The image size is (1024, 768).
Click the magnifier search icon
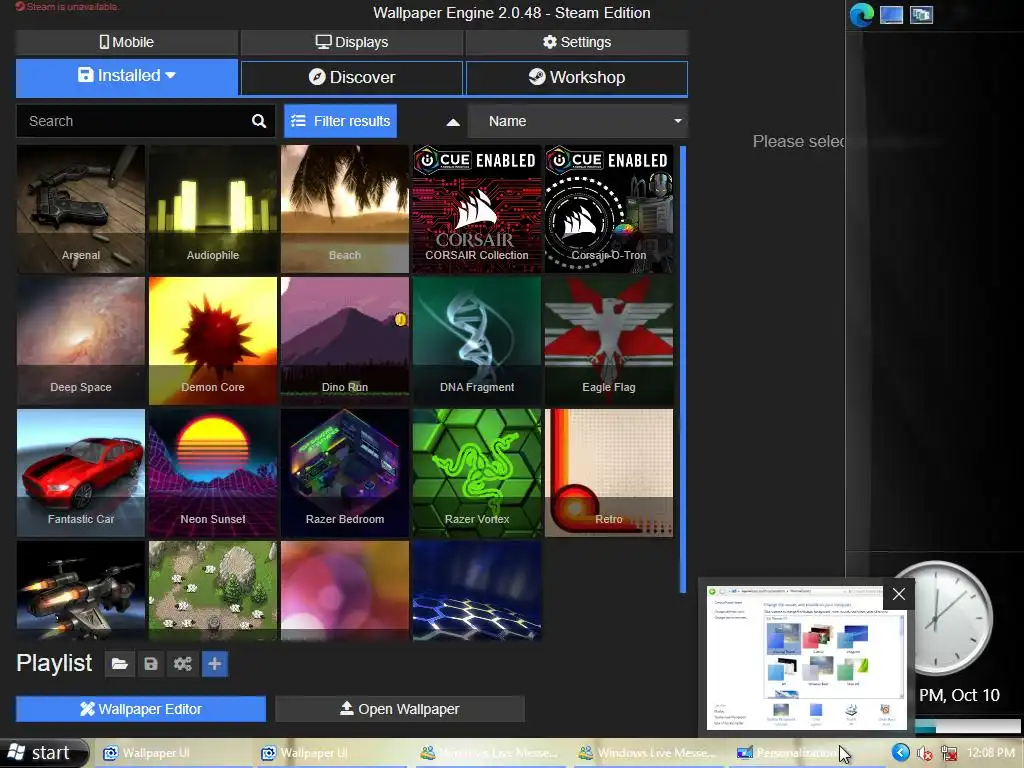259,121
